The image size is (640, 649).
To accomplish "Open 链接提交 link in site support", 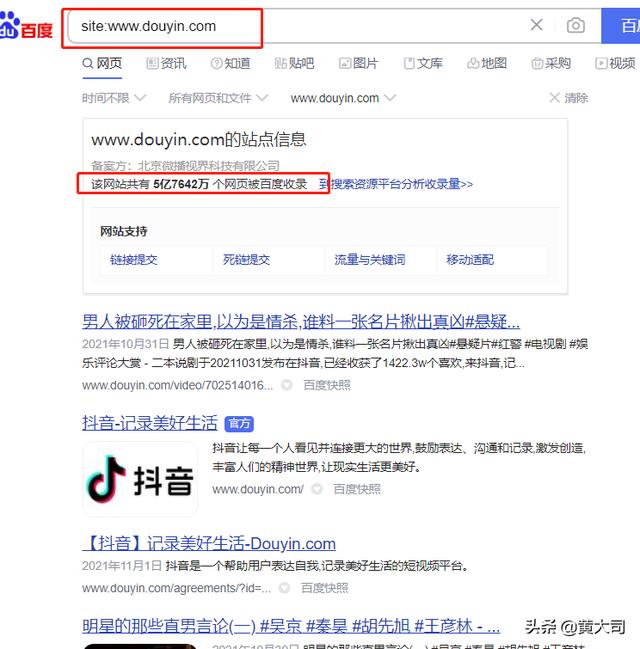I will [x=134, y=260].
